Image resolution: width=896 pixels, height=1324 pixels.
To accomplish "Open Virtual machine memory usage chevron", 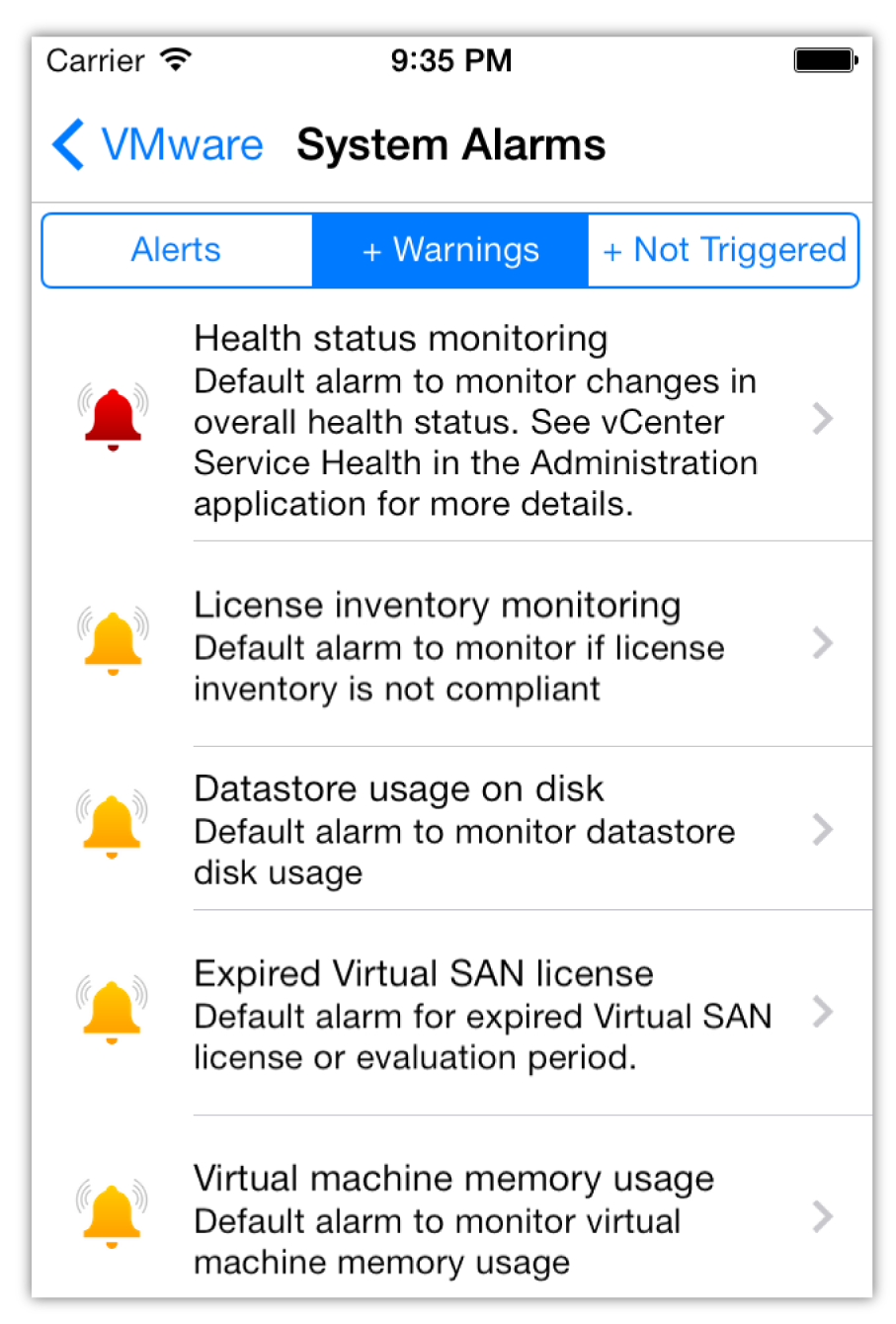I will [822, 1216].
